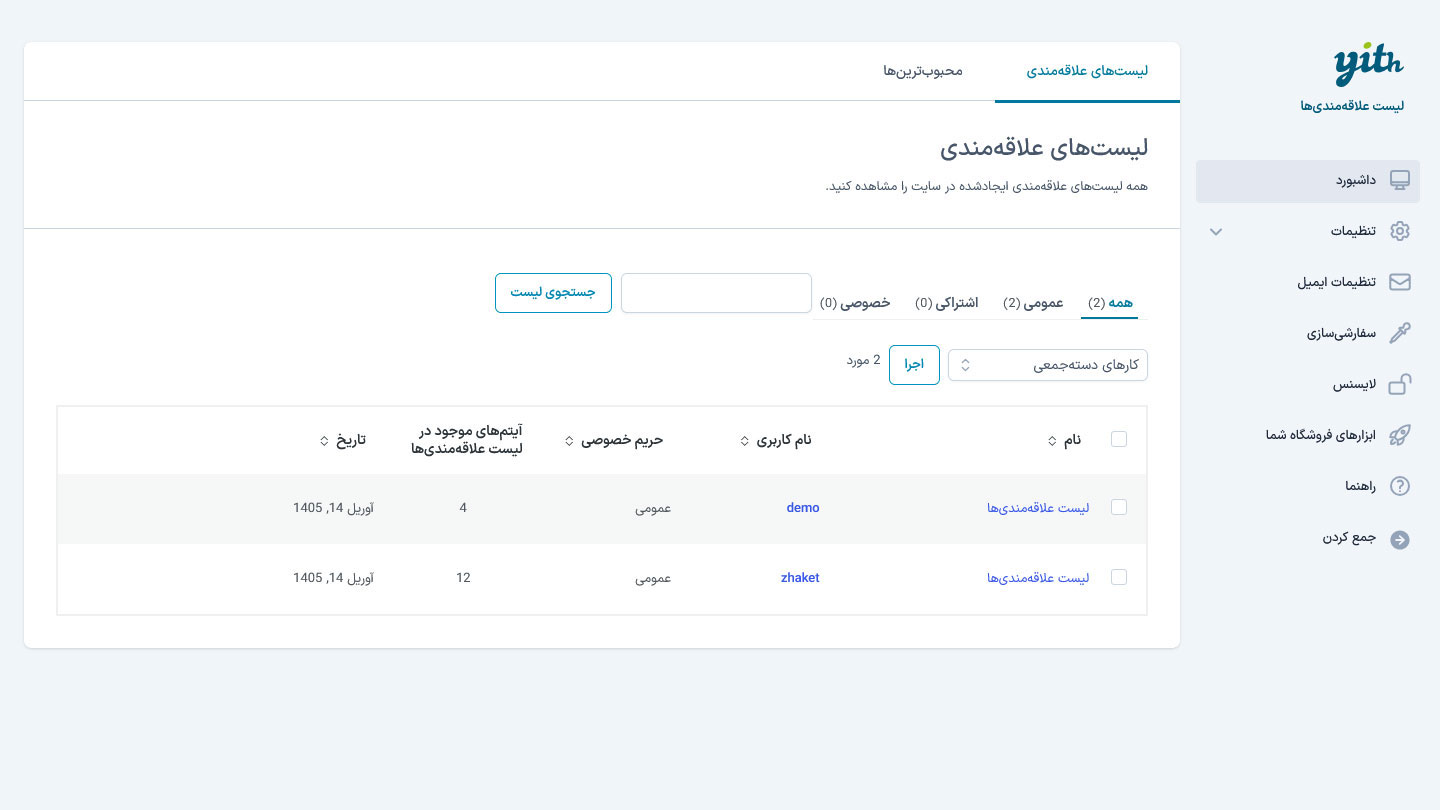Click the collapse arrow circle icon
The image size is (1440, 810).
1400,540
